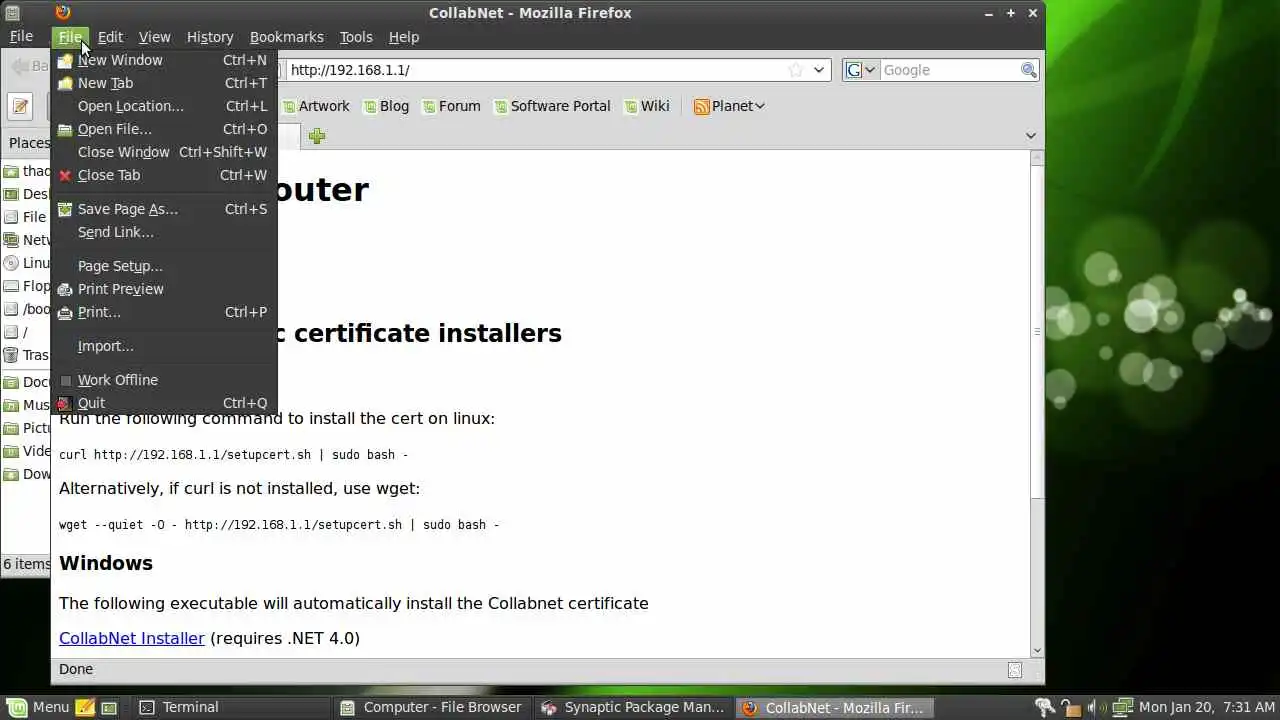Open the Edit menu
This screenshot has height=720, width=1280.
click(x=110, y=37)
